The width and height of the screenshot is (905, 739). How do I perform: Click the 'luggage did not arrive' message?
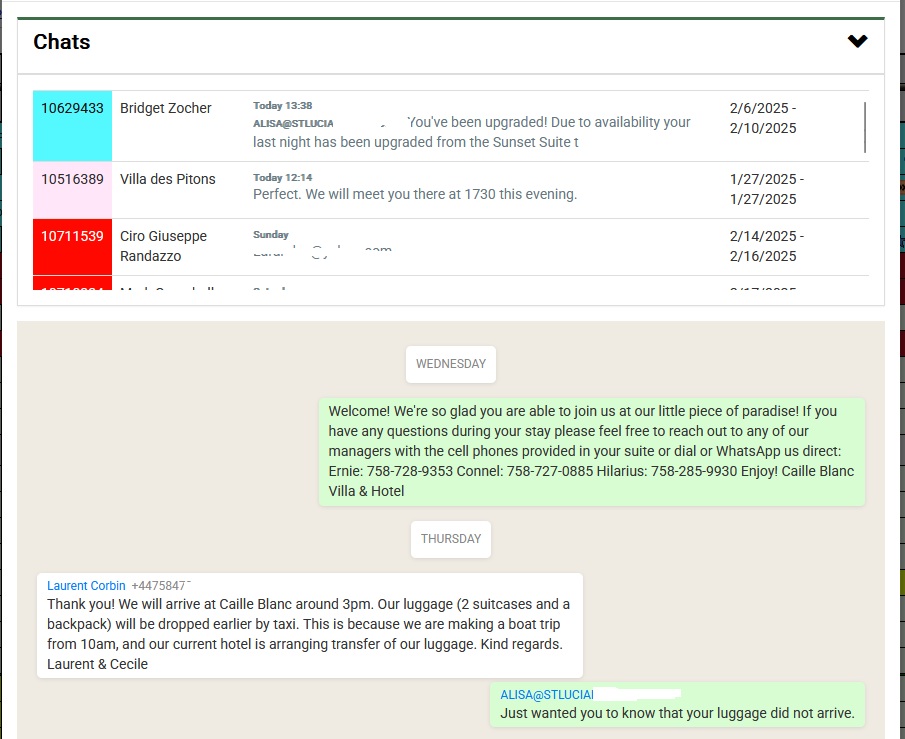point(677,714)
